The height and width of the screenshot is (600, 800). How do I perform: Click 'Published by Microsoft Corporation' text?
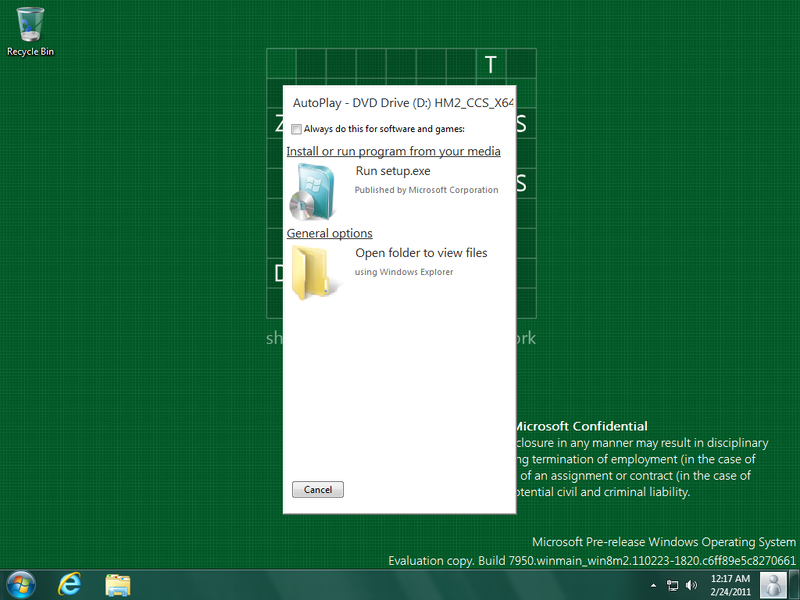tap(427, 190)
